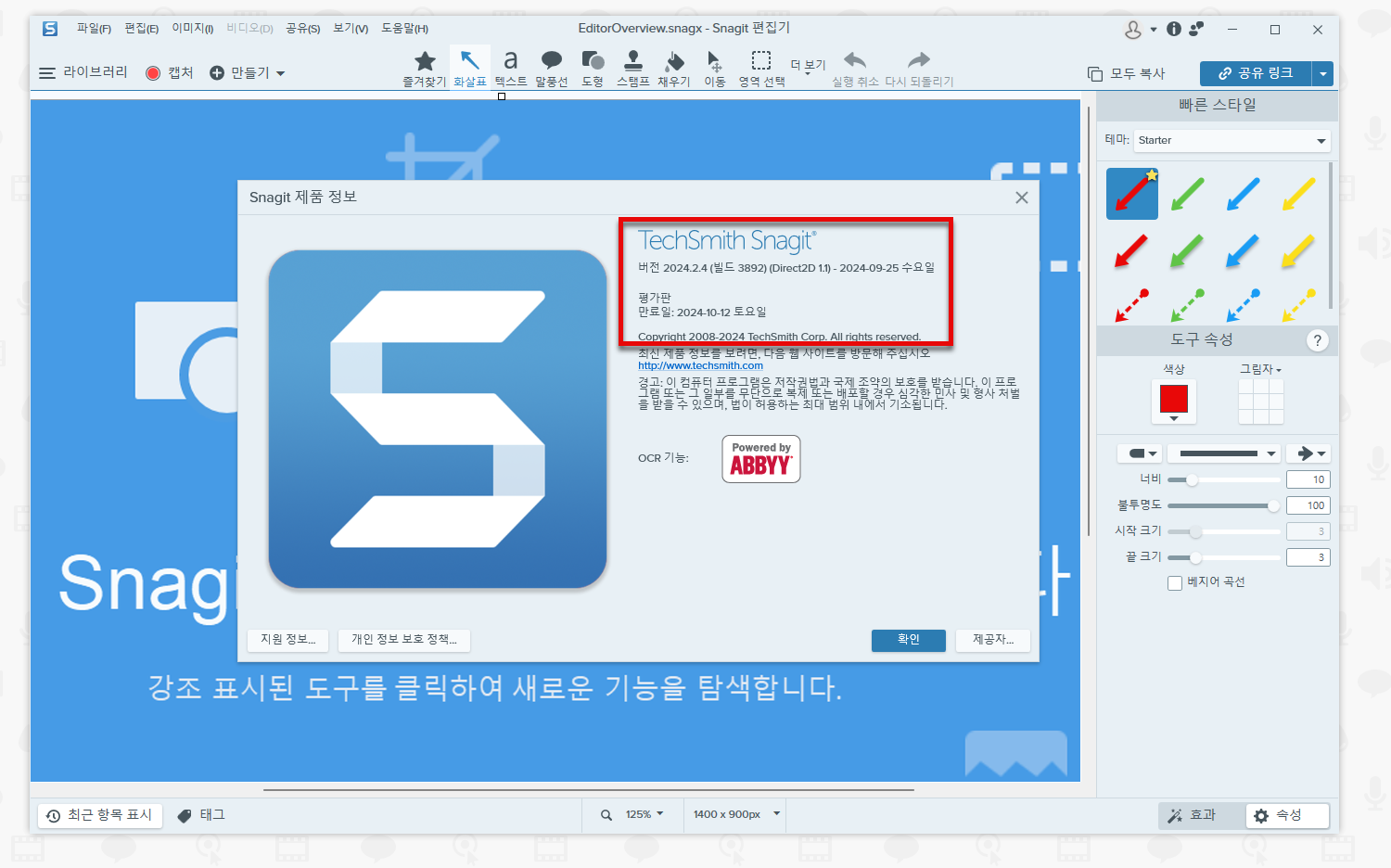
Task: Show recent items (최근 항목 표시) tray
Action: click(100, 815)
